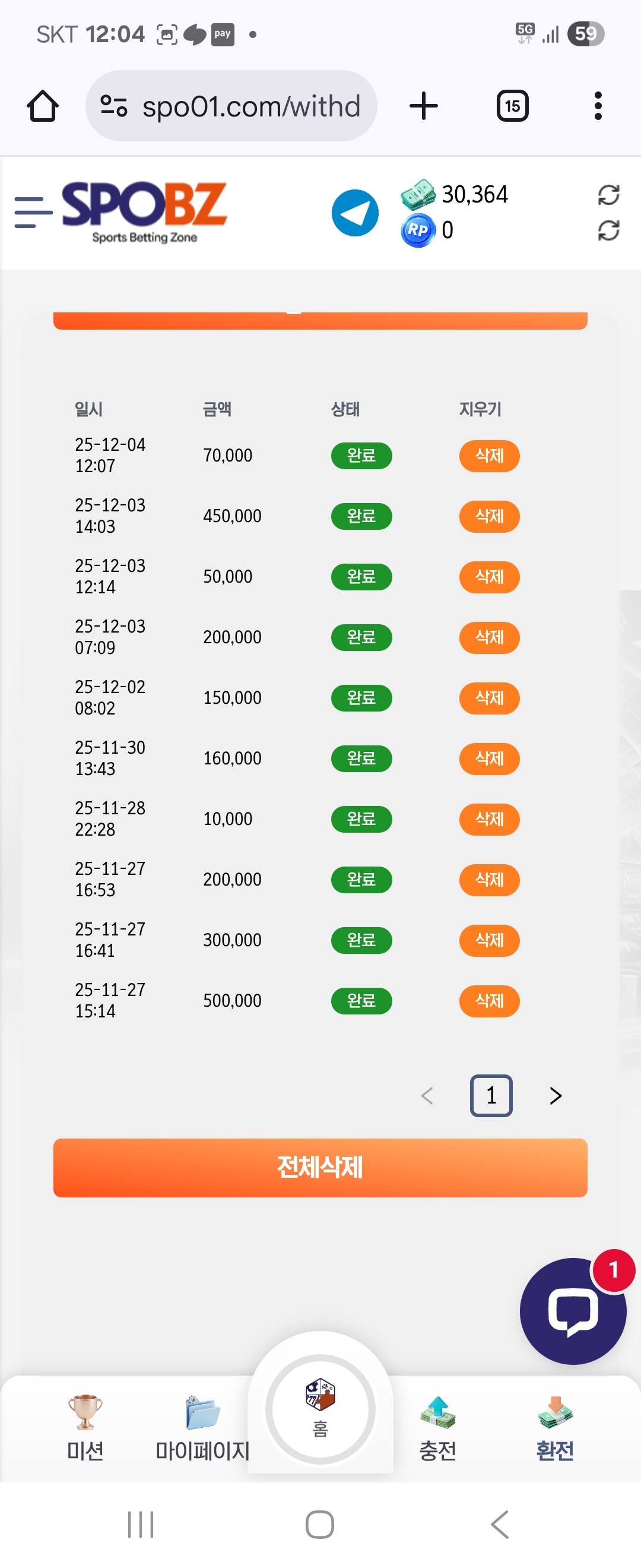Go to previous page of history
The width and height of the screenshot is (641, 1568).
pos(427,1096)
